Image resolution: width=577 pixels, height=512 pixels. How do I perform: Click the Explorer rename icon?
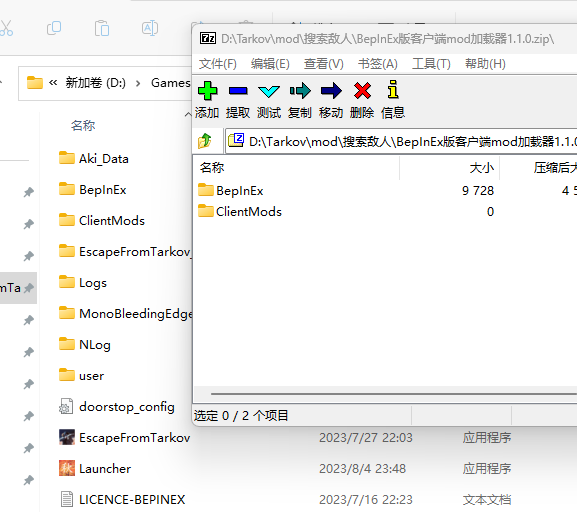pyautogui.click(x=150, y=28)
